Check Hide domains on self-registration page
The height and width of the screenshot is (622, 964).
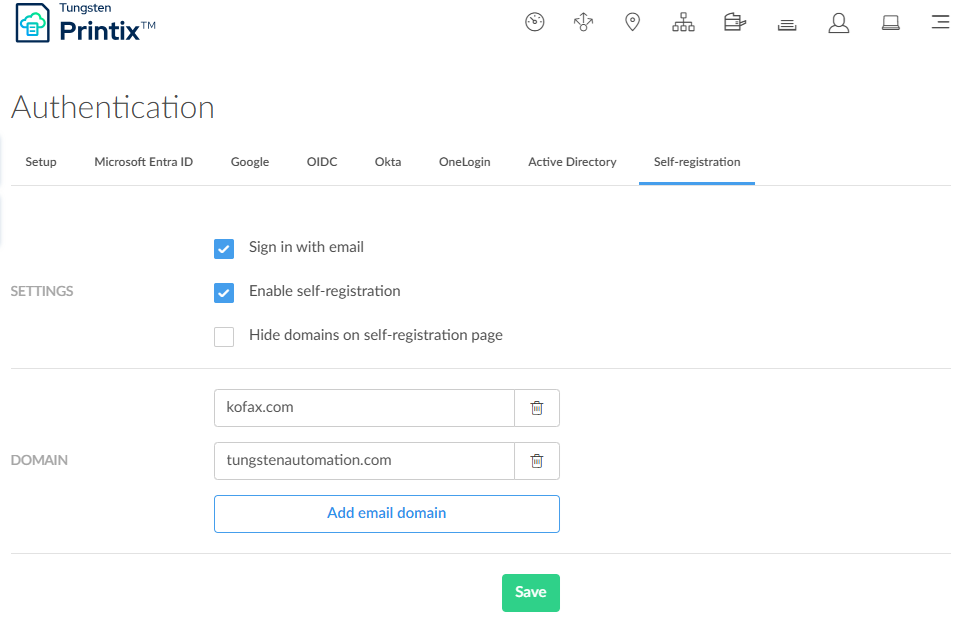[224, 336]
